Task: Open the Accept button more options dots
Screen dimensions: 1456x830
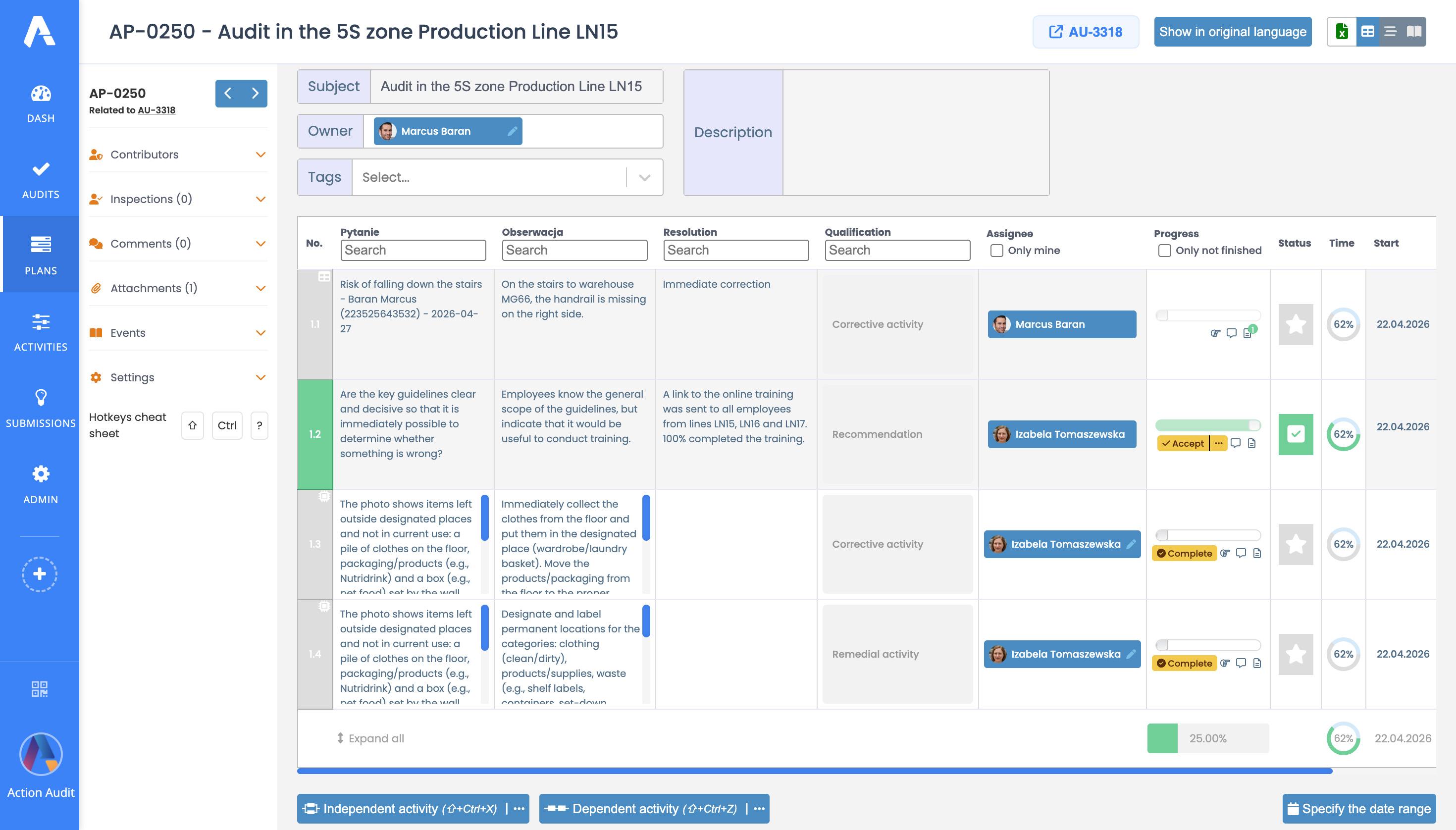Action: [x=1218, y=443]
